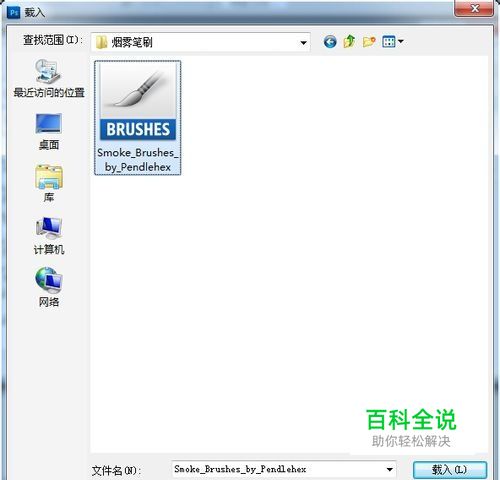This screenshot has width=500, height=480.
Task: Create a new folder icon
Action: click(x=369, y=42)
